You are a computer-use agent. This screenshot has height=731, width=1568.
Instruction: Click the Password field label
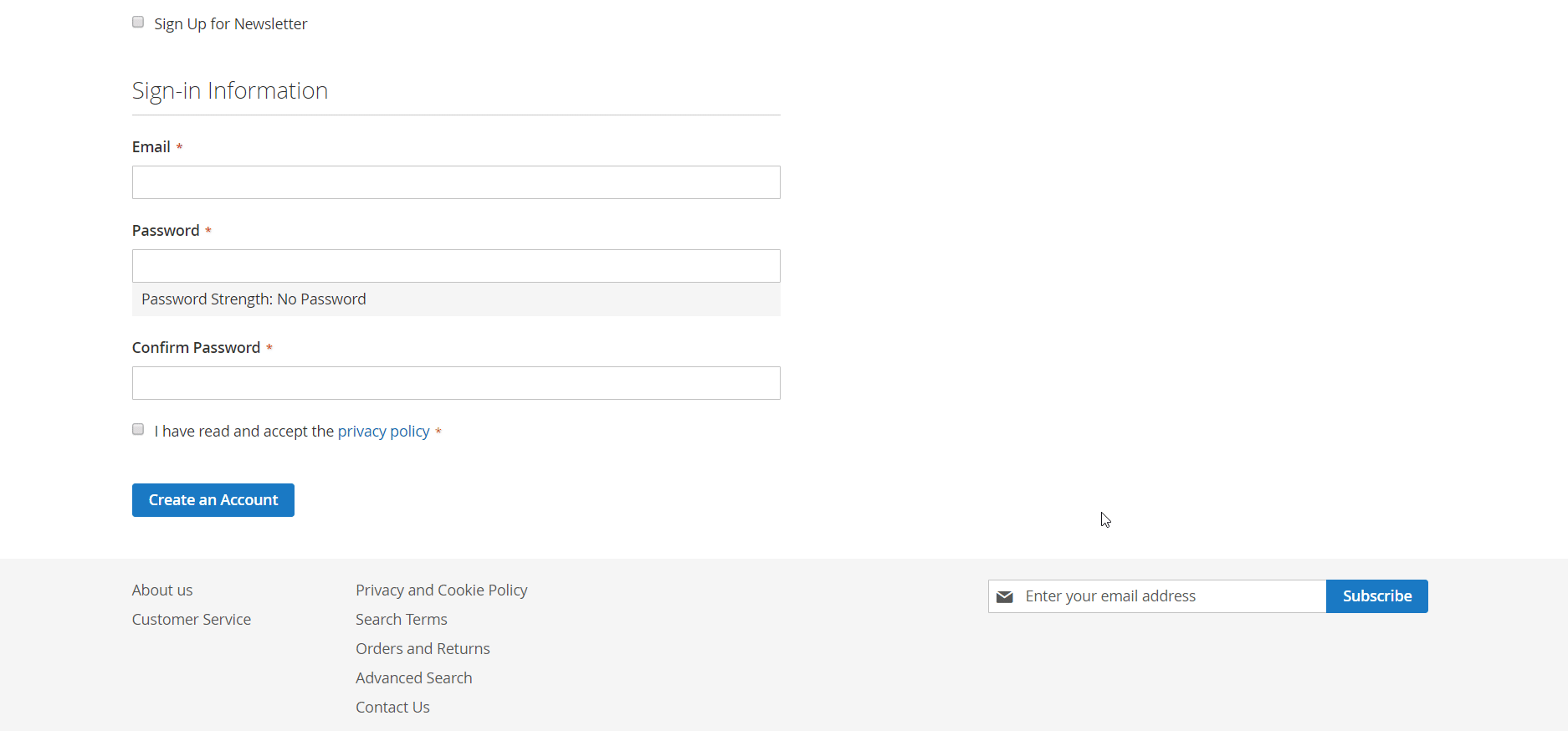click(x=166, y=231)
